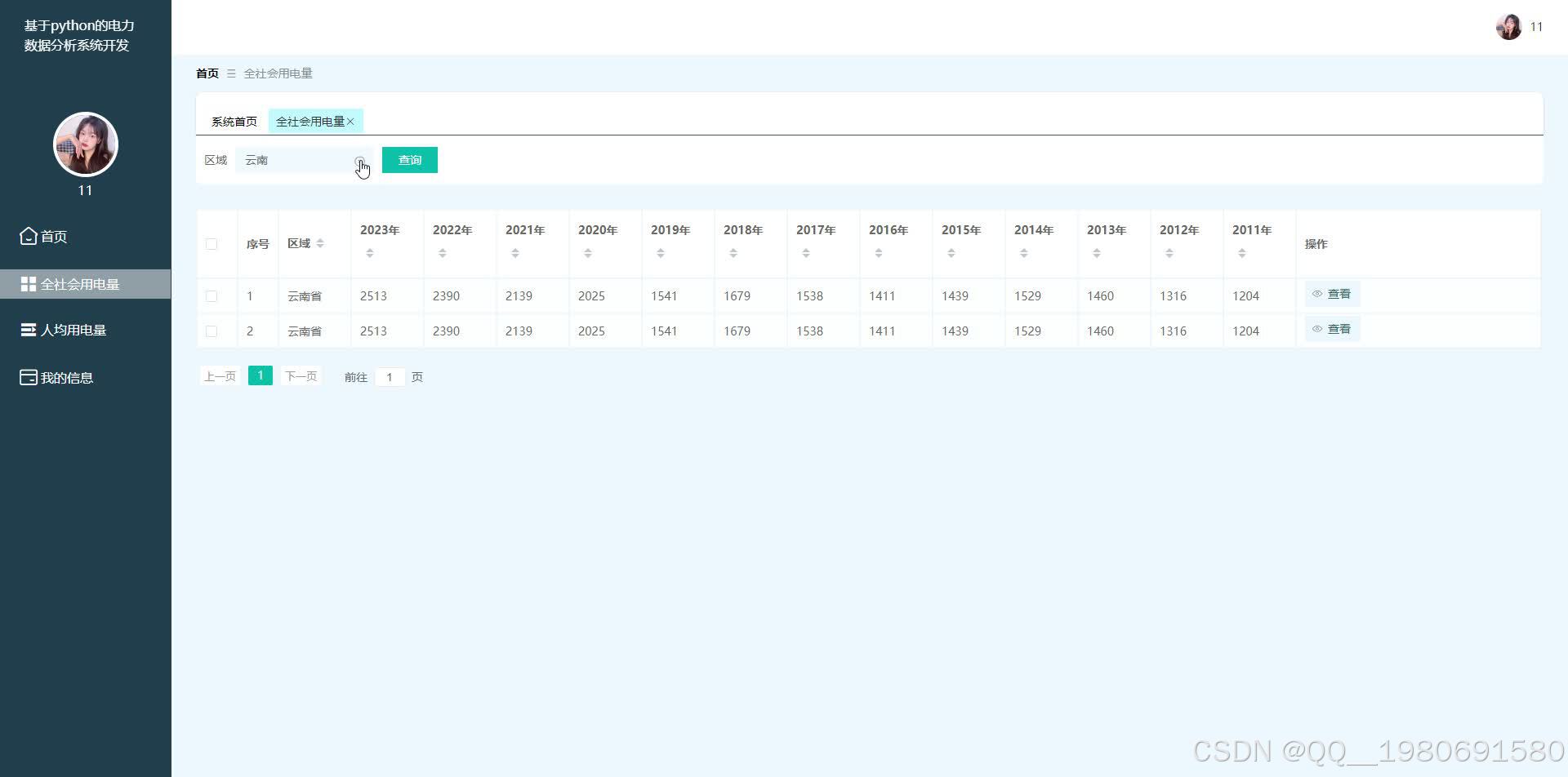Click the card icon beside 我的信息
This screenshot has width=1568, height=777.
pyautogui.click(x=29, y=378)
